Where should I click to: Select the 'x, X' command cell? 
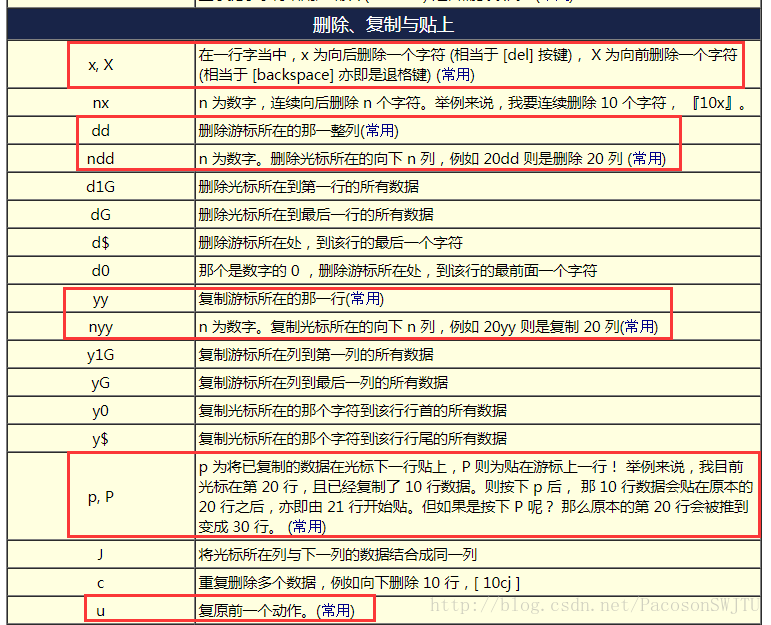point(101,64)
